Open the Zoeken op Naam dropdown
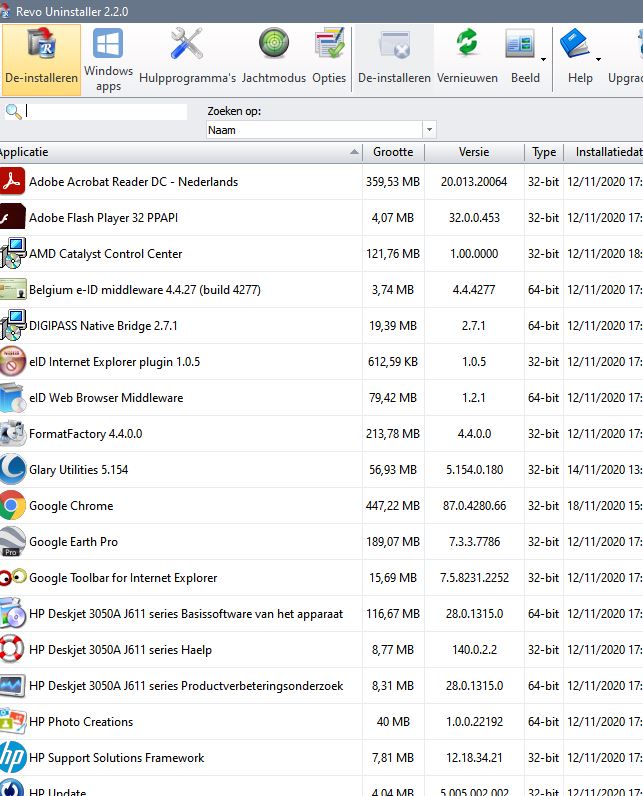The height and width of the screenshot is (796, 643). click(x=429, y=130)
